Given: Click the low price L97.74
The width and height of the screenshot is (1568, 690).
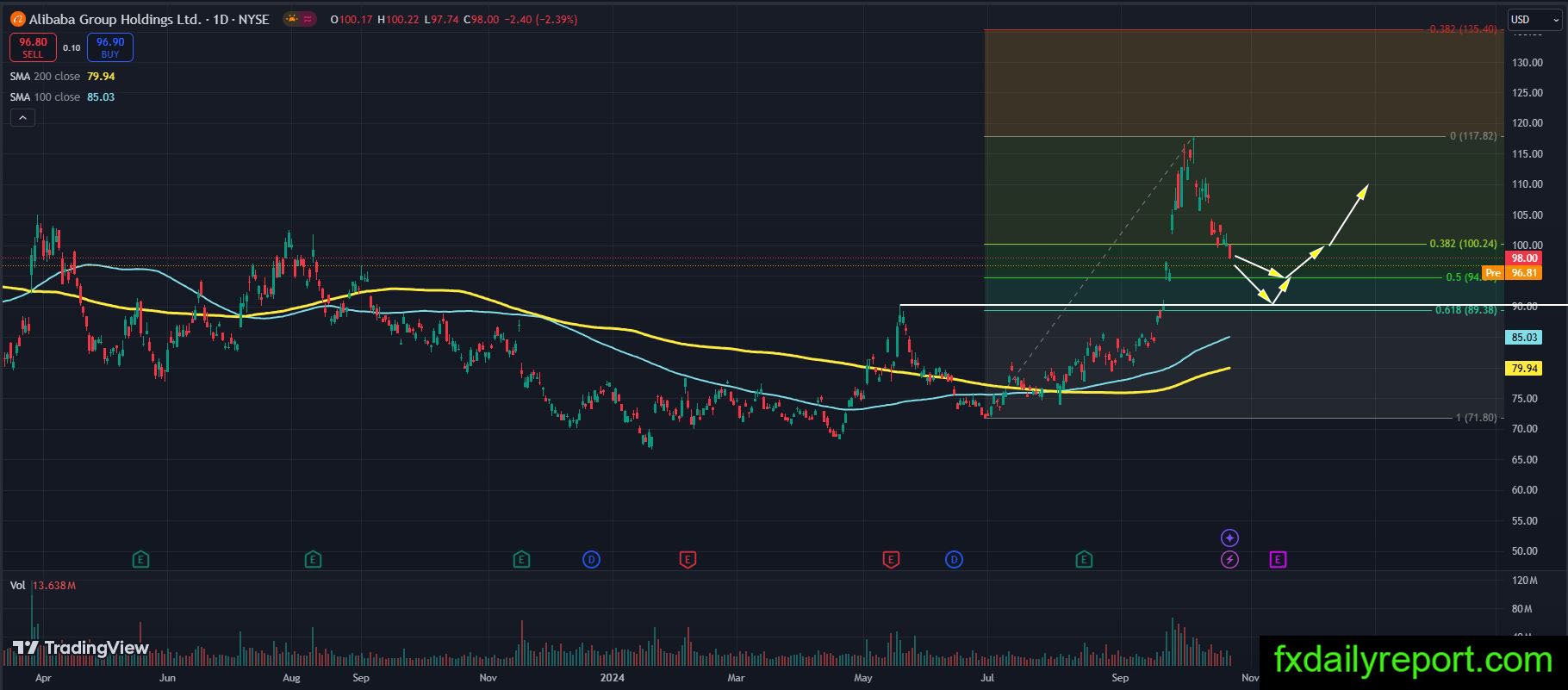Looking at the screenshot, I should (441, 19).
